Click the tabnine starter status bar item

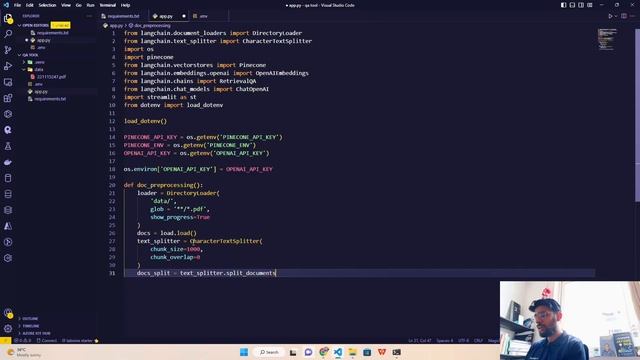80,340
